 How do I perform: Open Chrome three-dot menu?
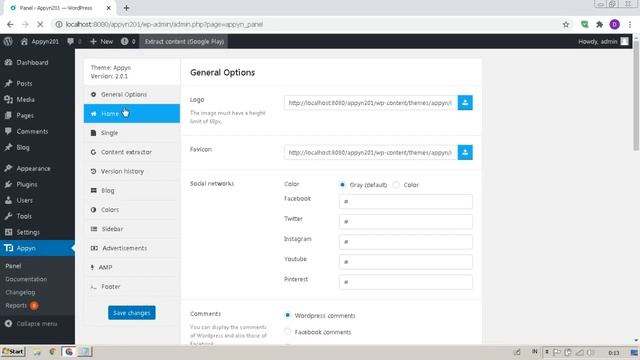(x=630, y=24)
